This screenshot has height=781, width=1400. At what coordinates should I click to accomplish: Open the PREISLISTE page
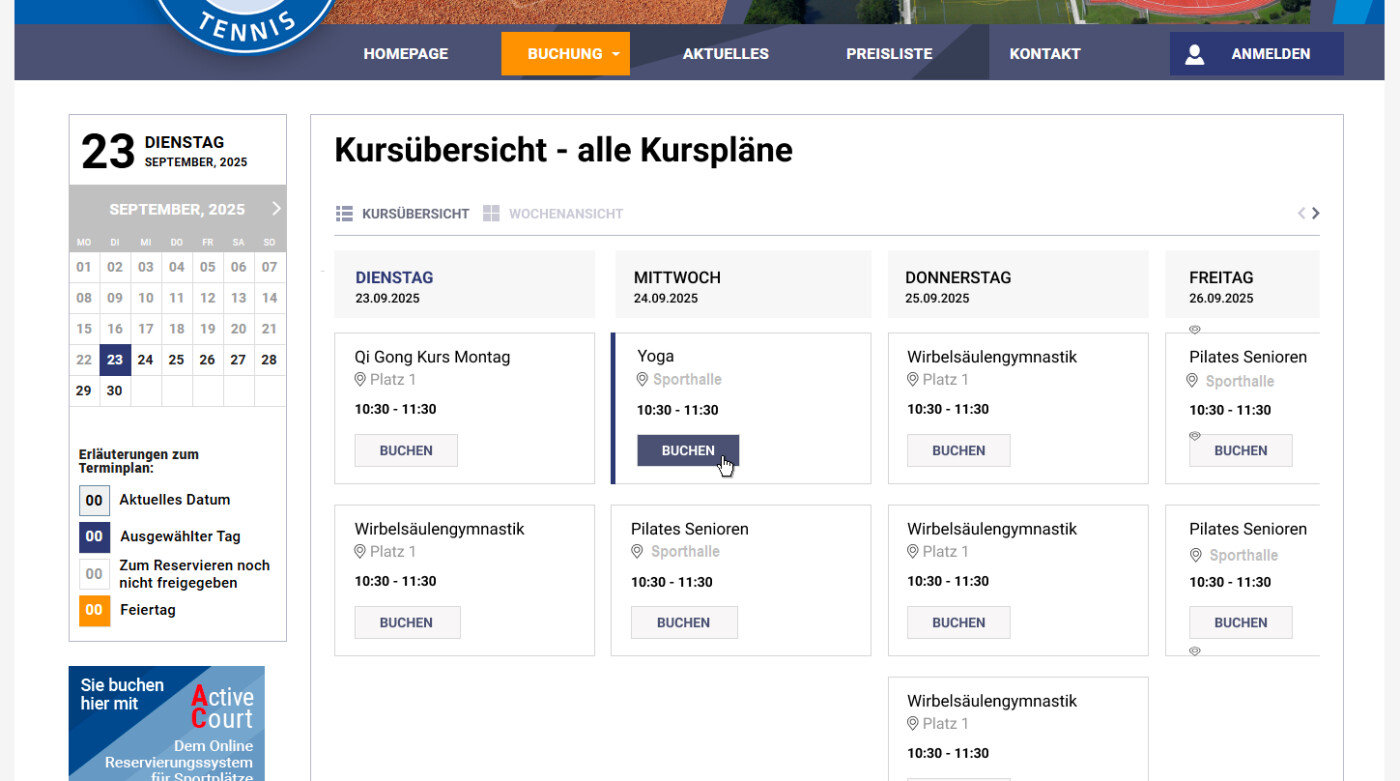click(889, 53)
